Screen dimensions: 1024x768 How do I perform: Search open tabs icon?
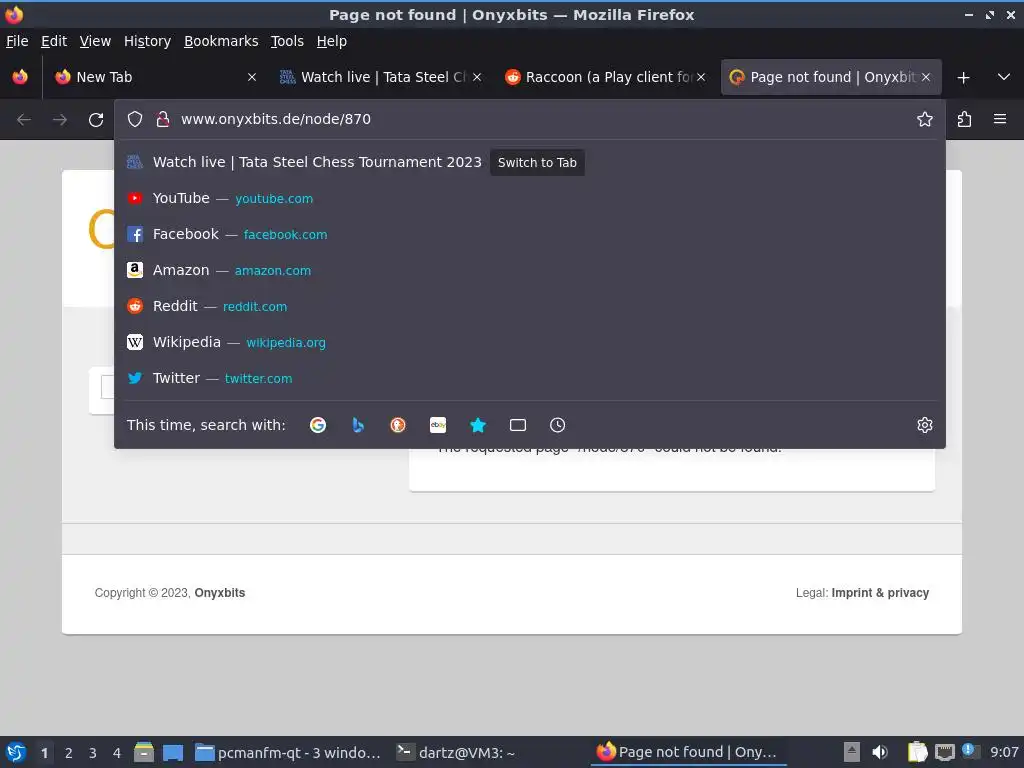click(518, 425)
